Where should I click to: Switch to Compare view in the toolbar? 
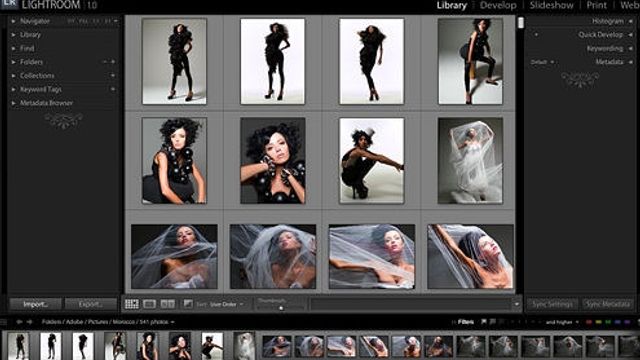[x=167, y=304]
